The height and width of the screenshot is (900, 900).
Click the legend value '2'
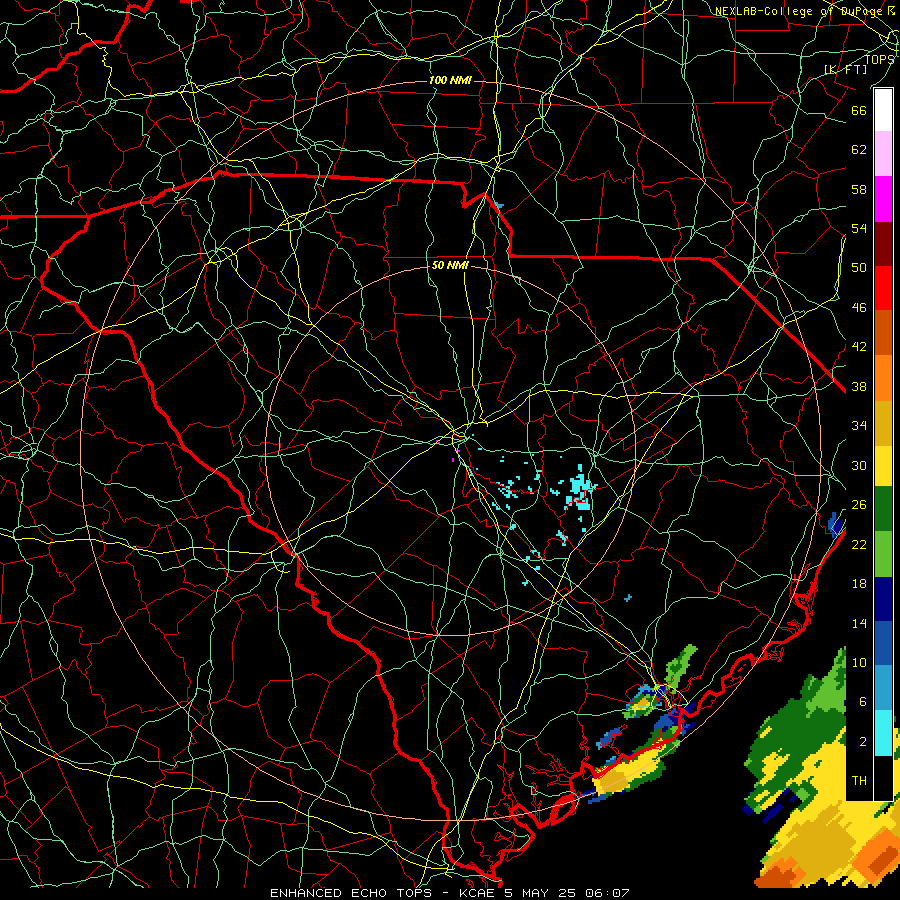(x=863, y=742)
